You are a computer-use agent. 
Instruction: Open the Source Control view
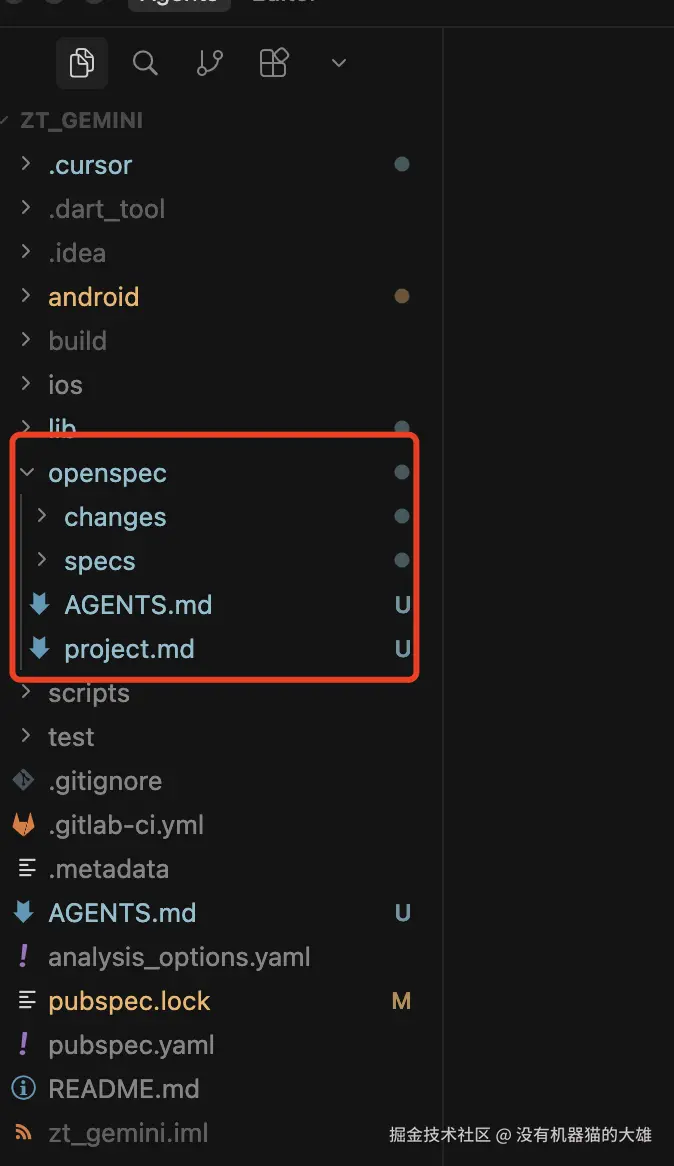point(209,62)
